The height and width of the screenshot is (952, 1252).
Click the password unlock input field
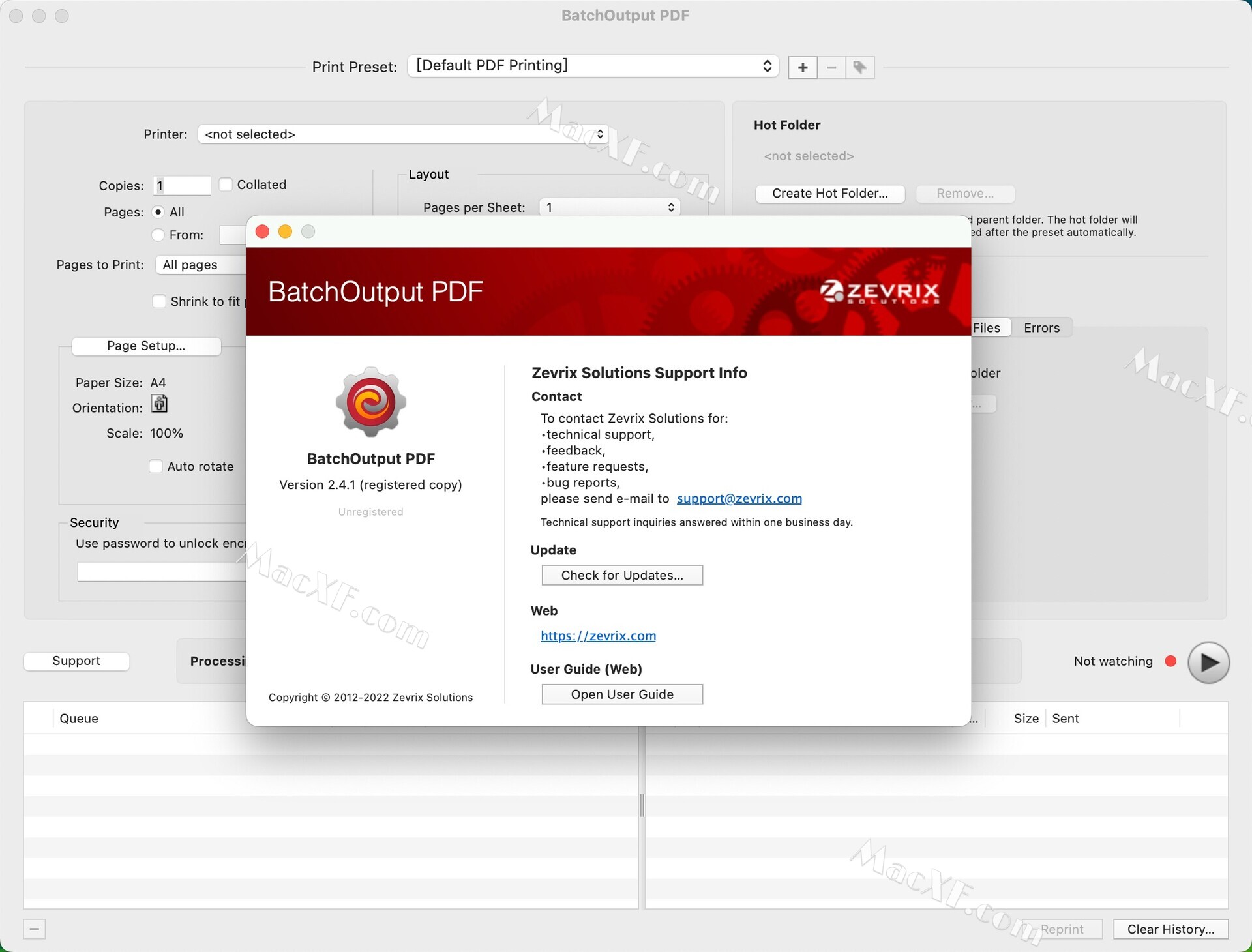(x=162, y=572)
